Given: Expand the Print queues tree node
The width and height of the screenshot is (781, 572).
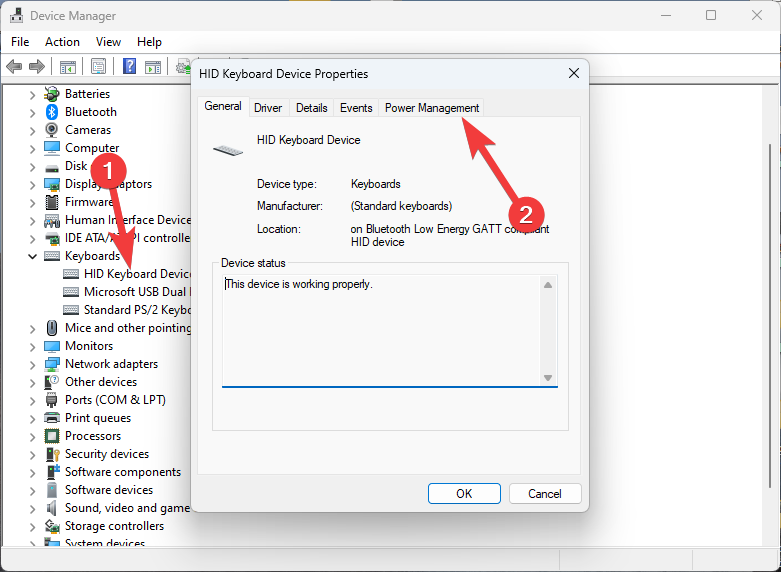Looking at the screenshot, I should click(32, 419).
